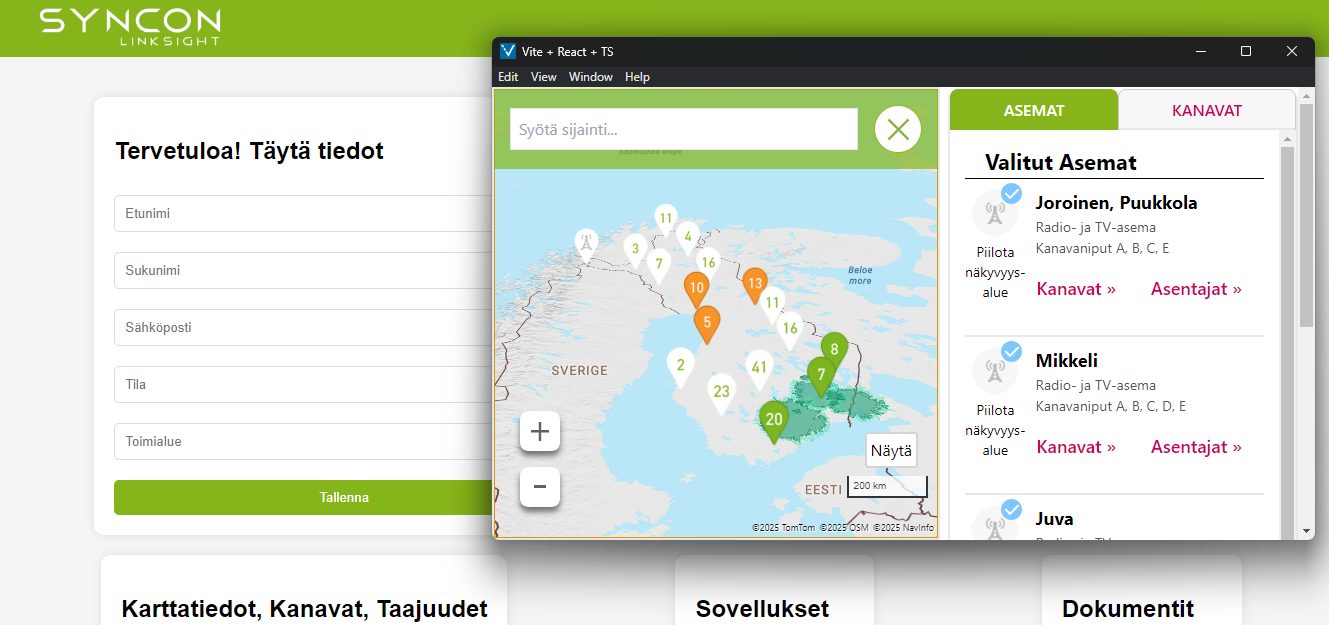Switch to the KANAVAT tab
The width and height of the screenshot is (1329, 625).
coord(1206,110)
